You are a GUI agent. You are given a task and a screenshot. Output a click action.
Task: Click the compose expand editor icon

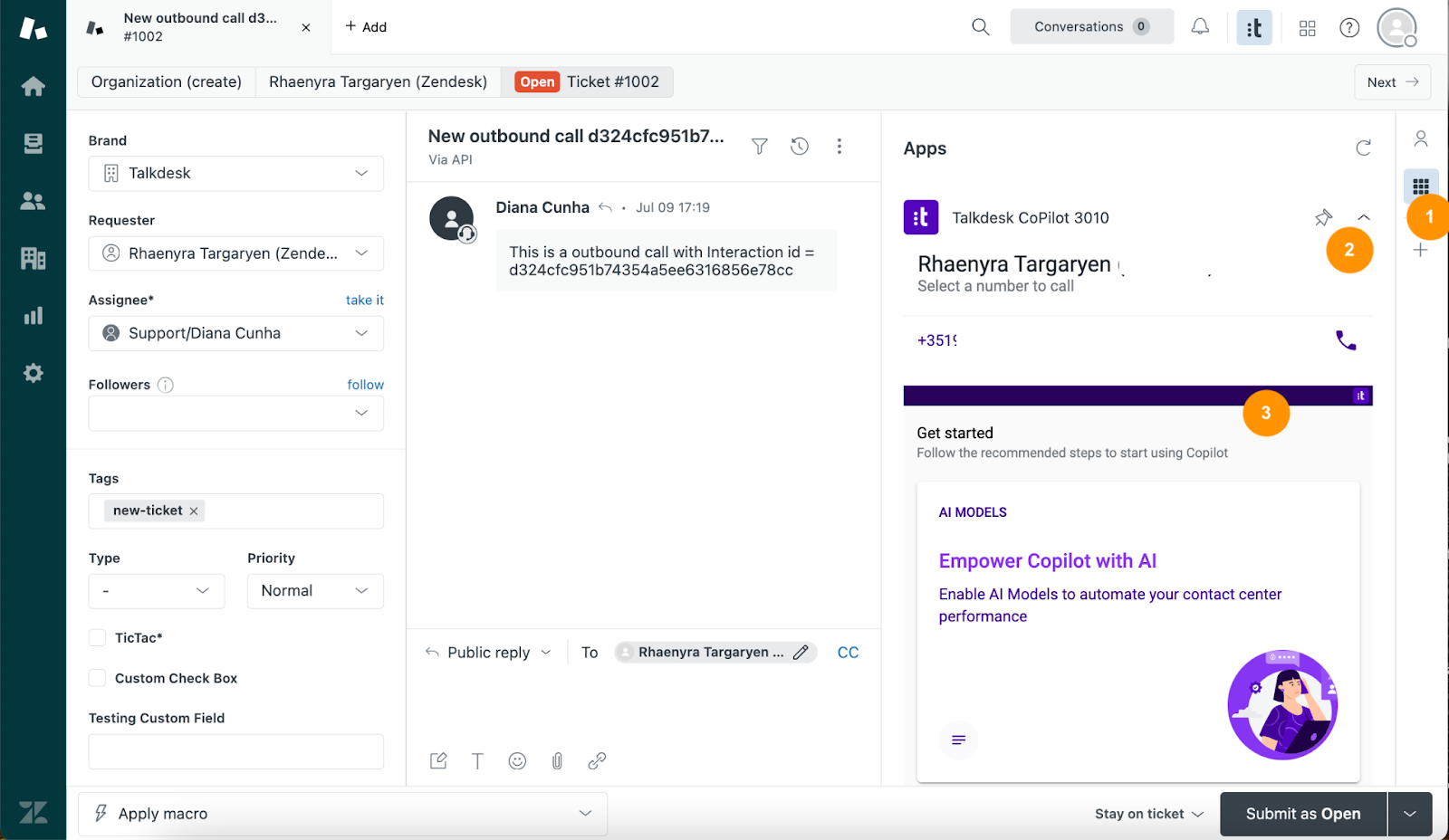(438, 761)
